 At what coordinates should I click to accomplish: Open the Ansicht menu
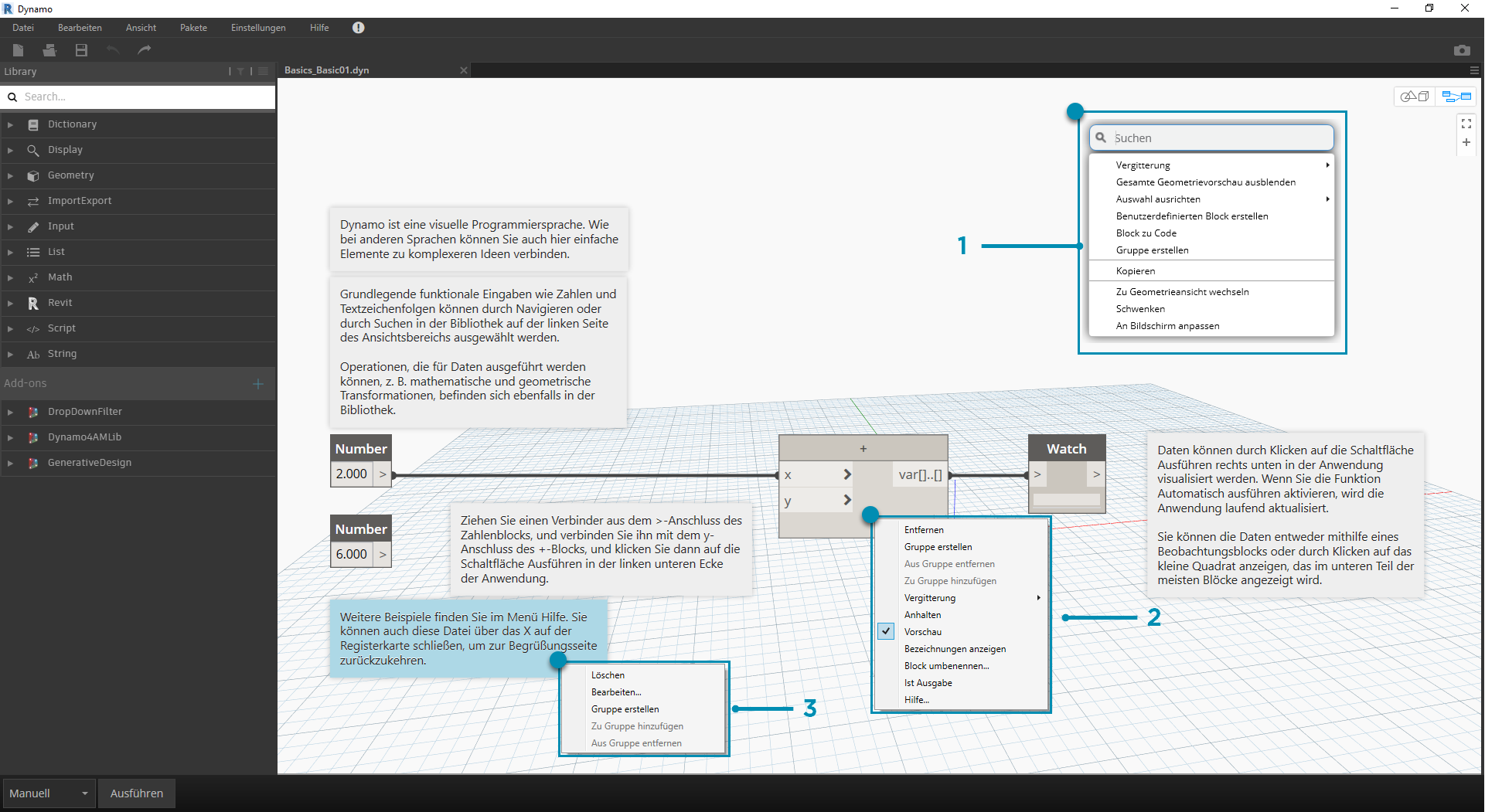(141, 28)
